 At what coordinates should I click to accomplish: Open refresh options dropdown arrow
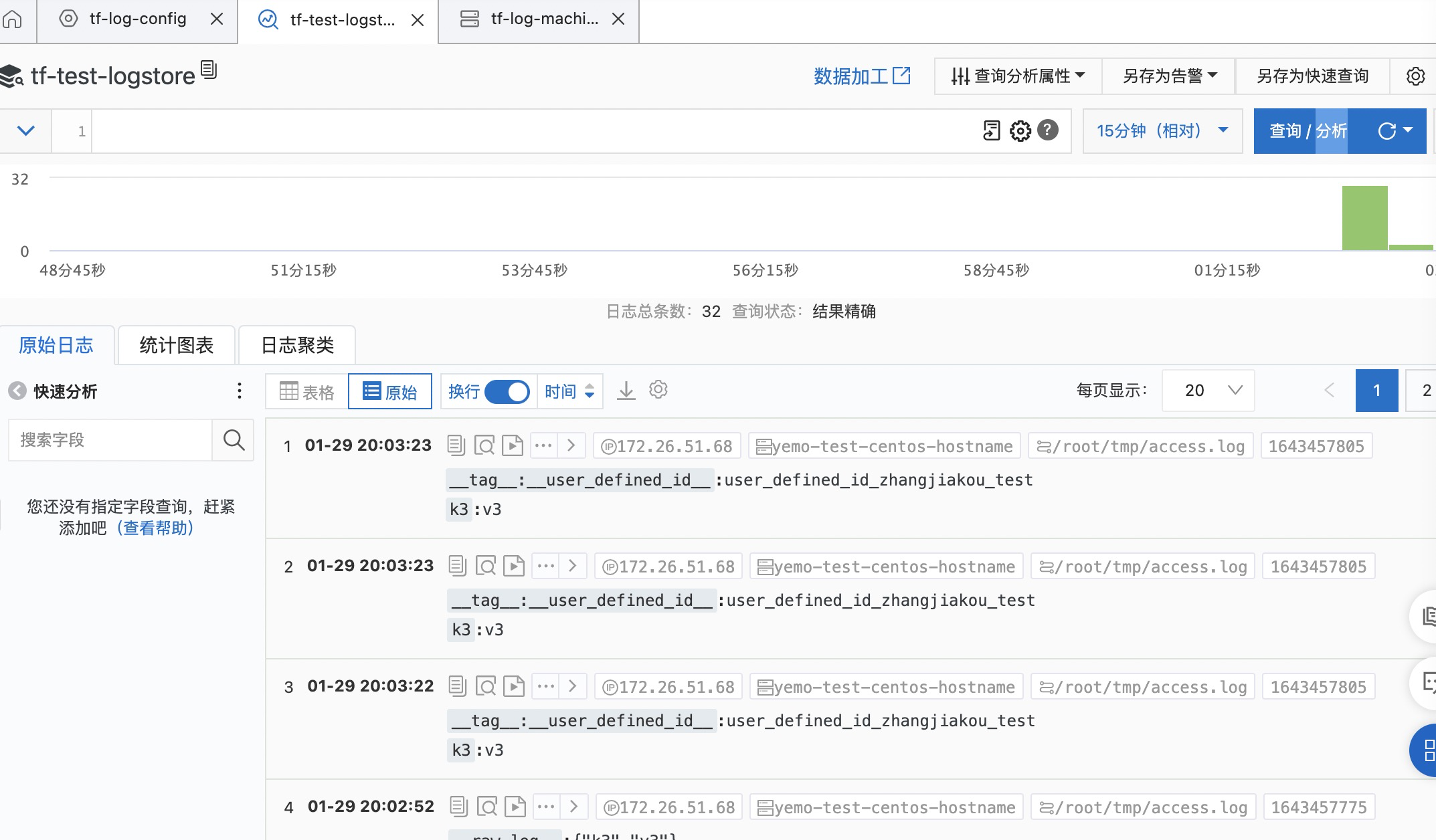tap(1408, 130)
